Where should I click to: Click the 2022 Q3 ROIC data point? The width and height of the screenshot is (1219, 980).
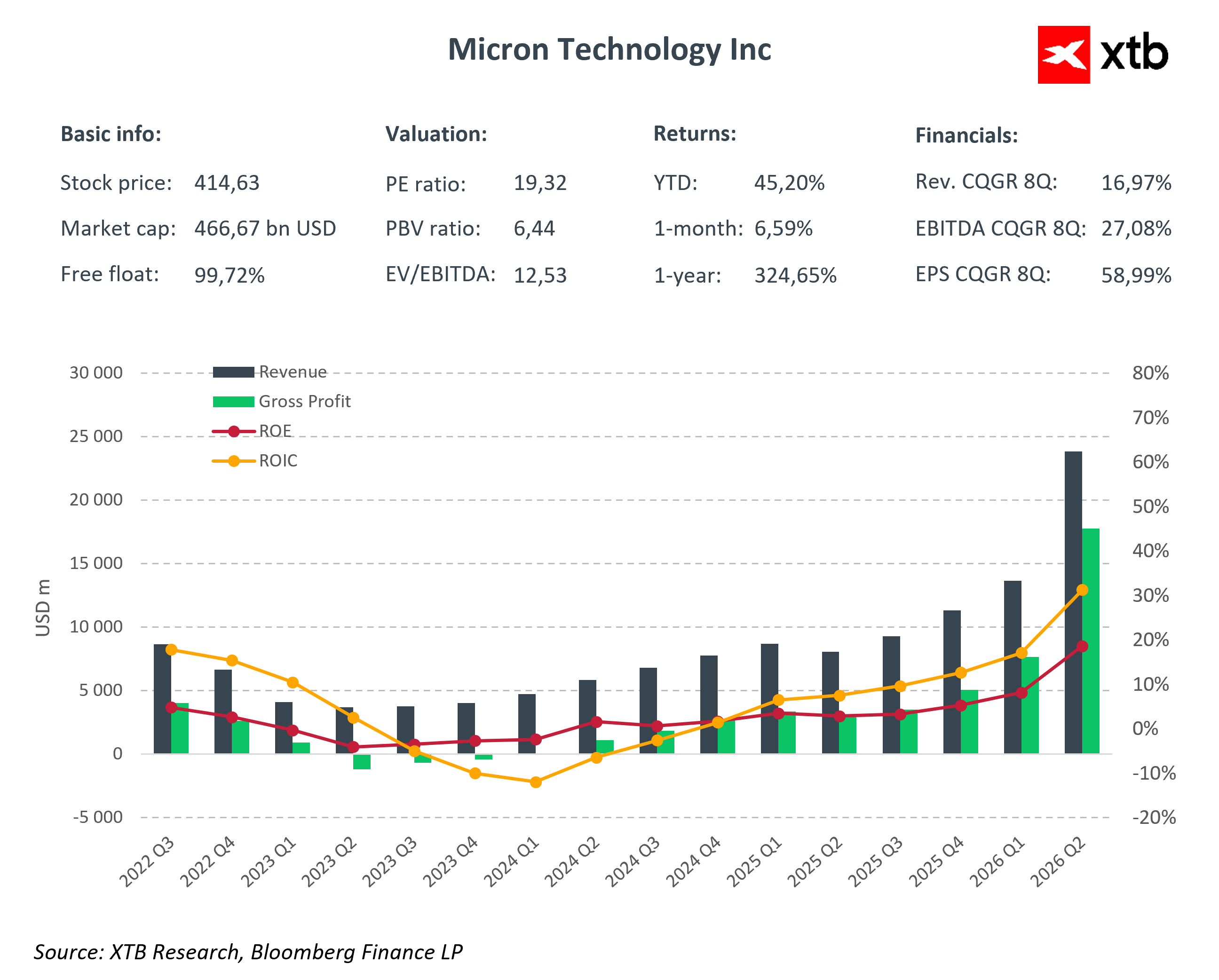[x=171, y=649]
